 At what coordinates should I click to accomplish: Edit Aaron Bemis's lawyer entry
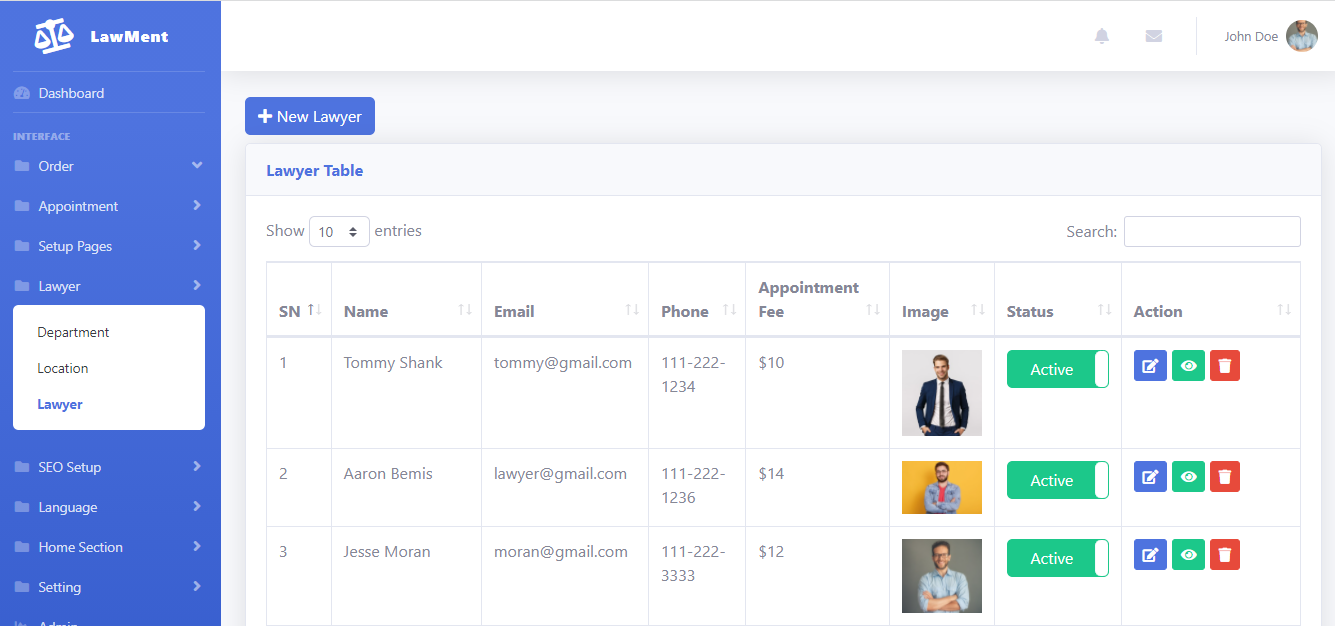pyautogui.click(x=1150, y=477)
